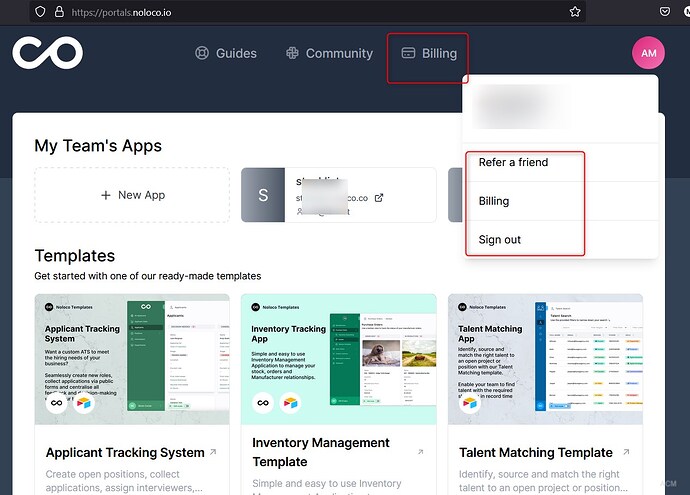Click the arrow icon next to Inventory Management Template

pos(421,452)
